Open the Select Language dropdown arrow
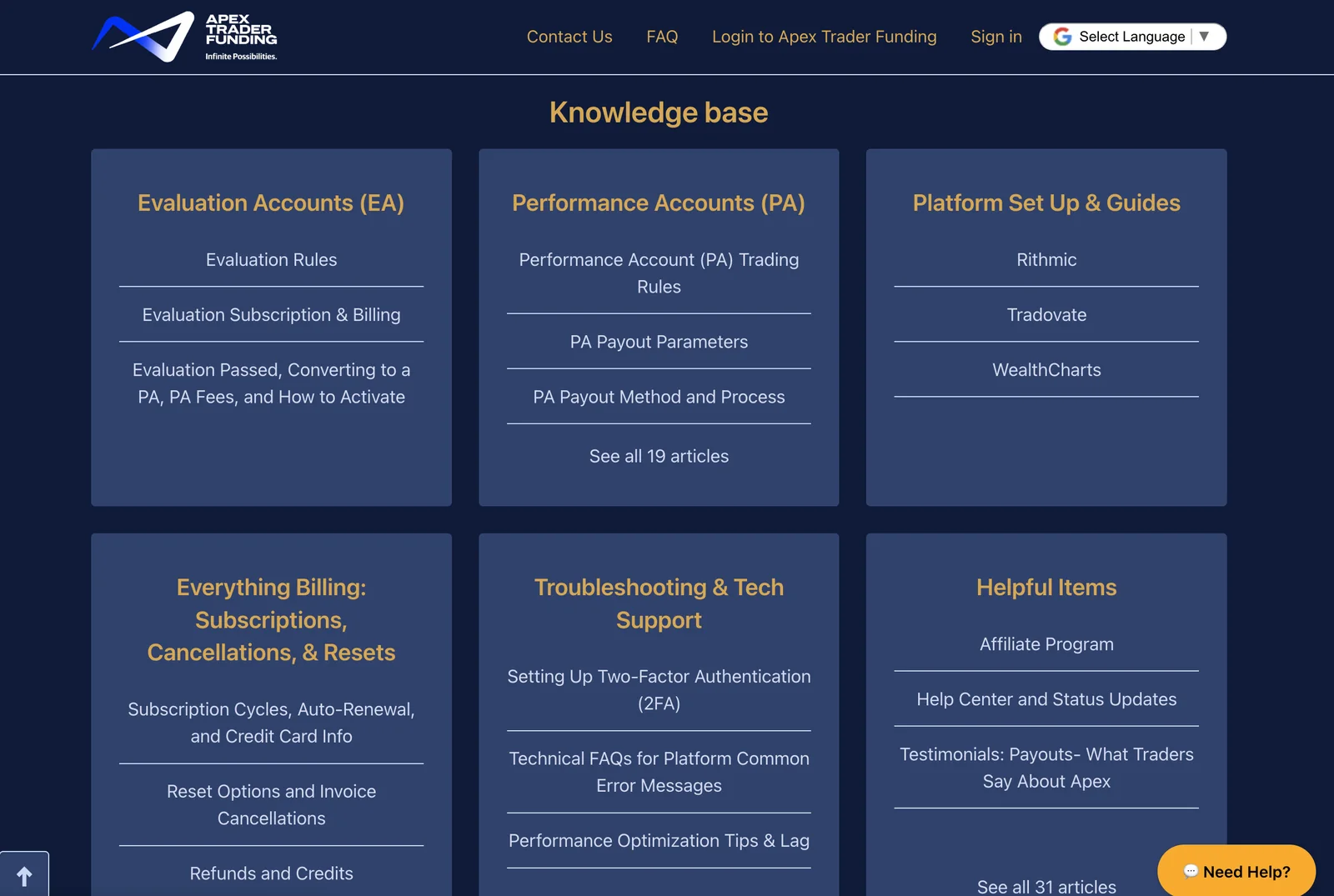This screenshot has width=1334, height=896. coord(1204,37)
